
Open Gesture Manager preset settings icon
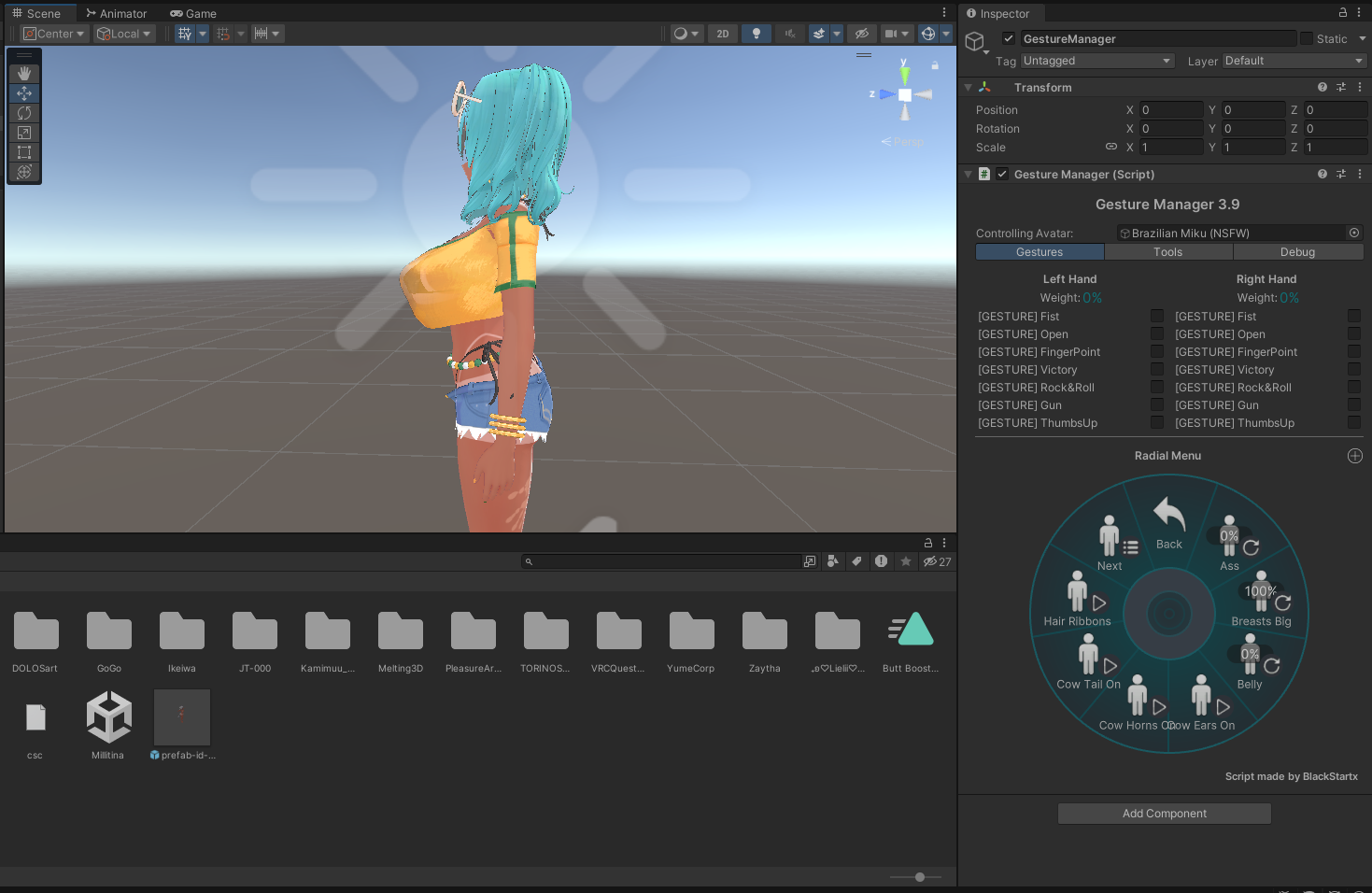(x=1341, y=174)
